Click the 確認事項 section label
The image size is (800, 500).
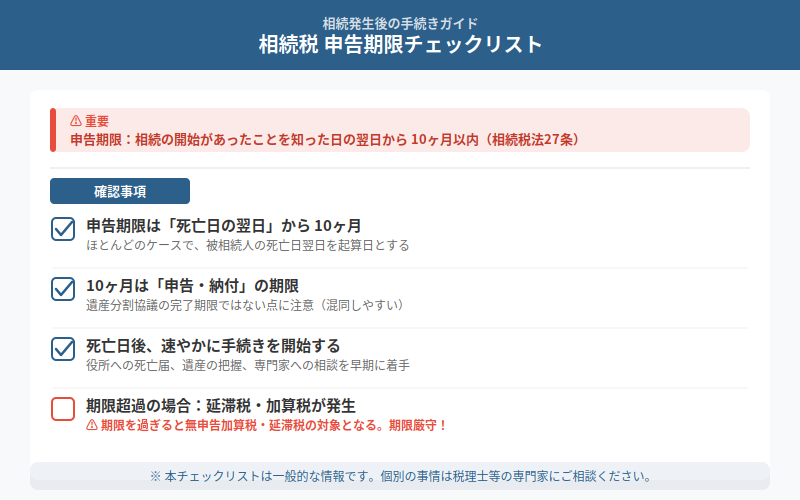[x=120, y=191]
